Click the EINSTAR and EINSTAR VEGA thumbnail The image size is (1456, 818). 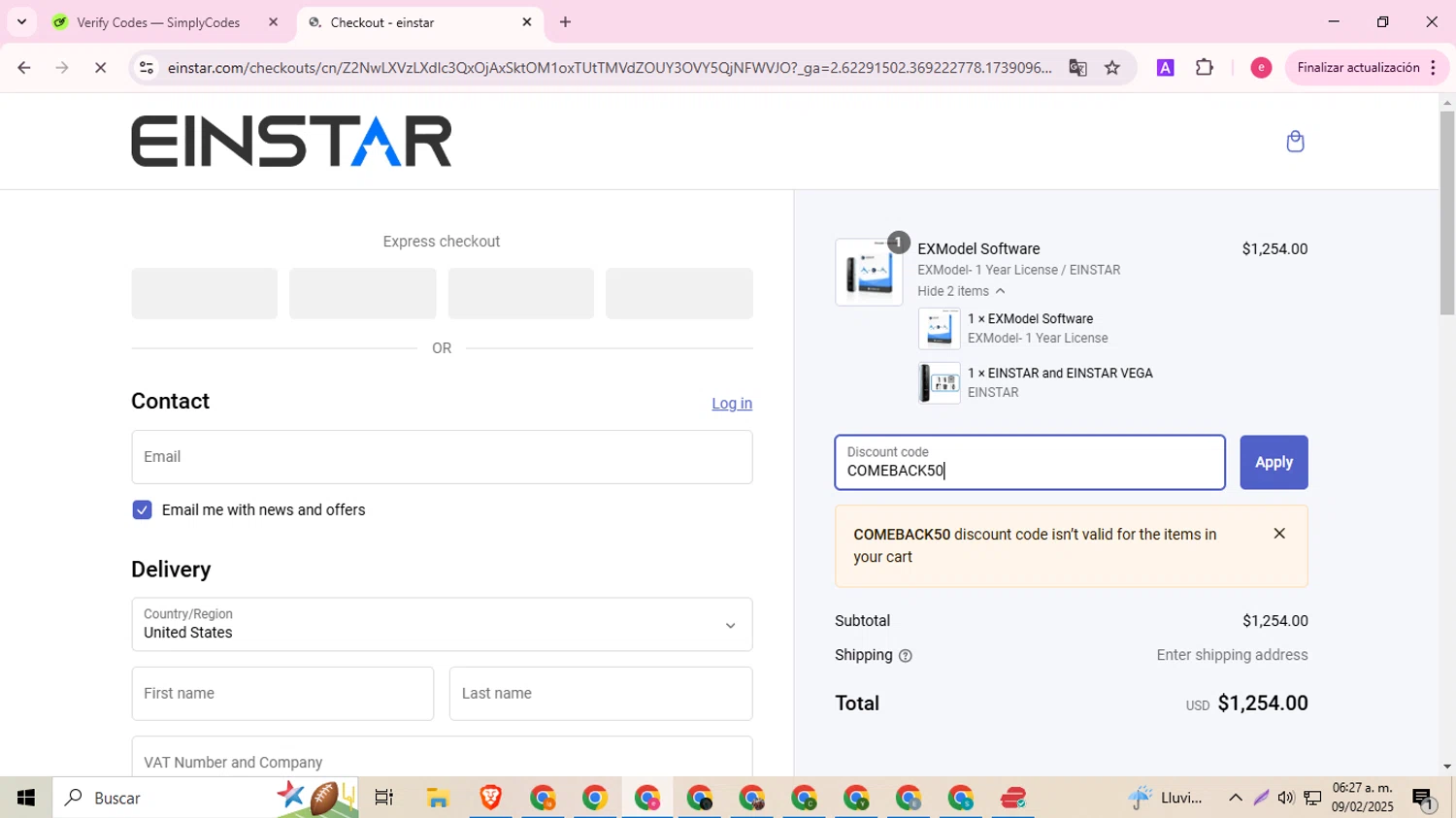[939, 383]
